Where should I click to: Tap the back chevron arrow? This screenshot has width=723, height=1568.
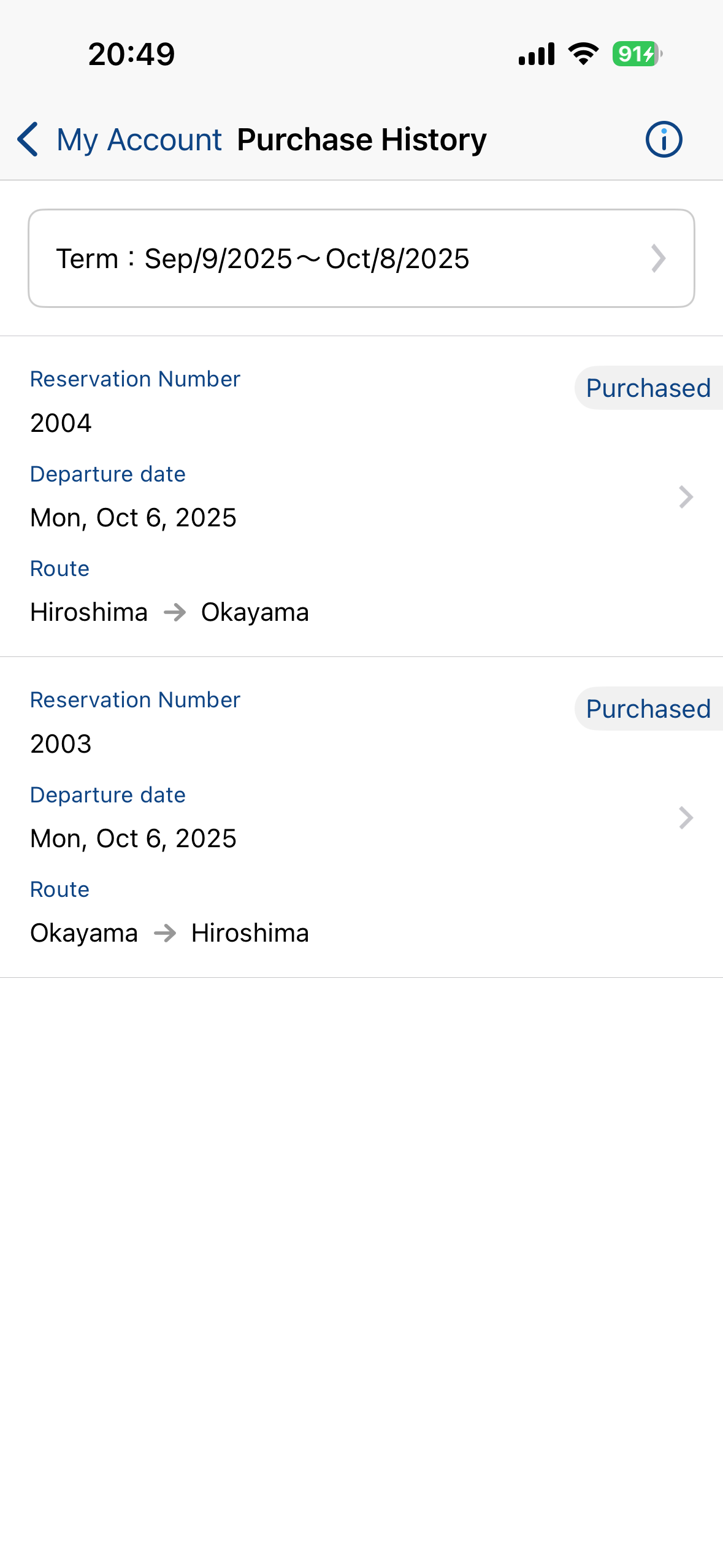(x=28, y=139)
